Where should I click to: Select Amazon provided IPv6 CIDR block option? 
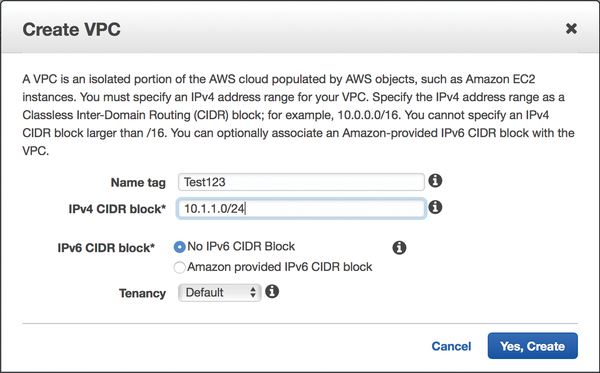(x=179, y=267)
